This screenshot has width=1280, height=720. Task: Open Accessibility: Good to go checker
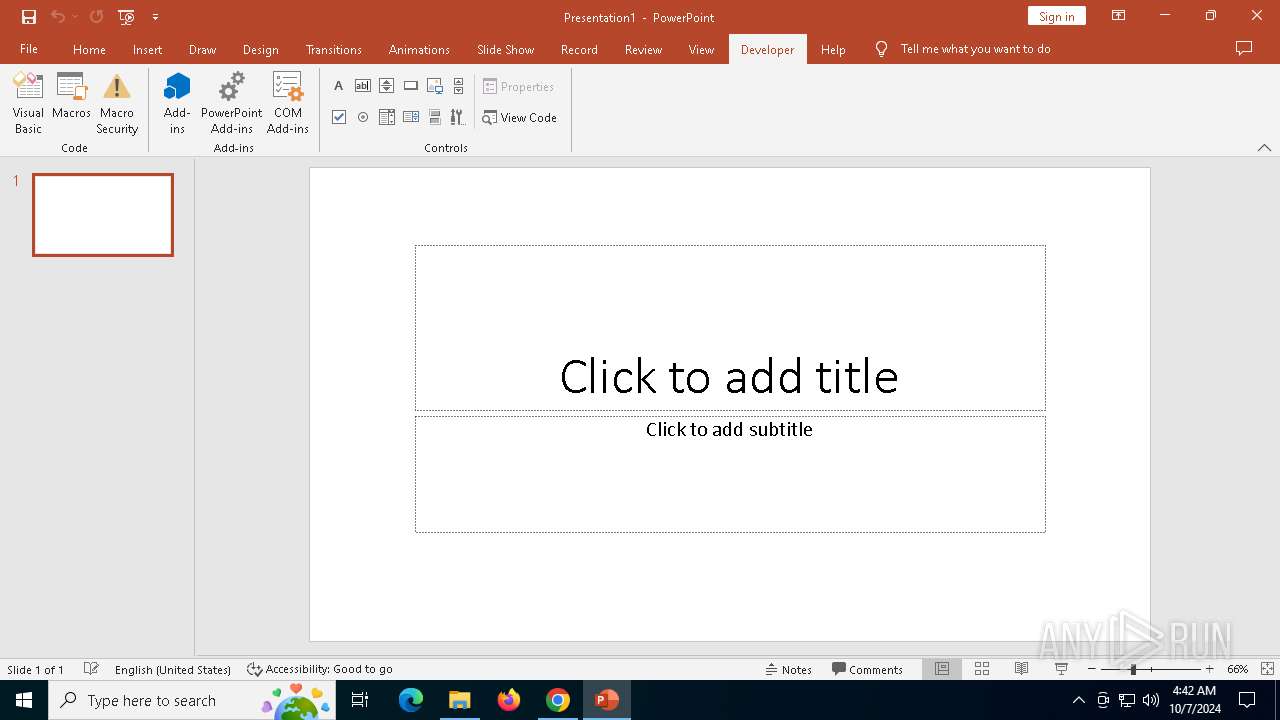(320, 669)
